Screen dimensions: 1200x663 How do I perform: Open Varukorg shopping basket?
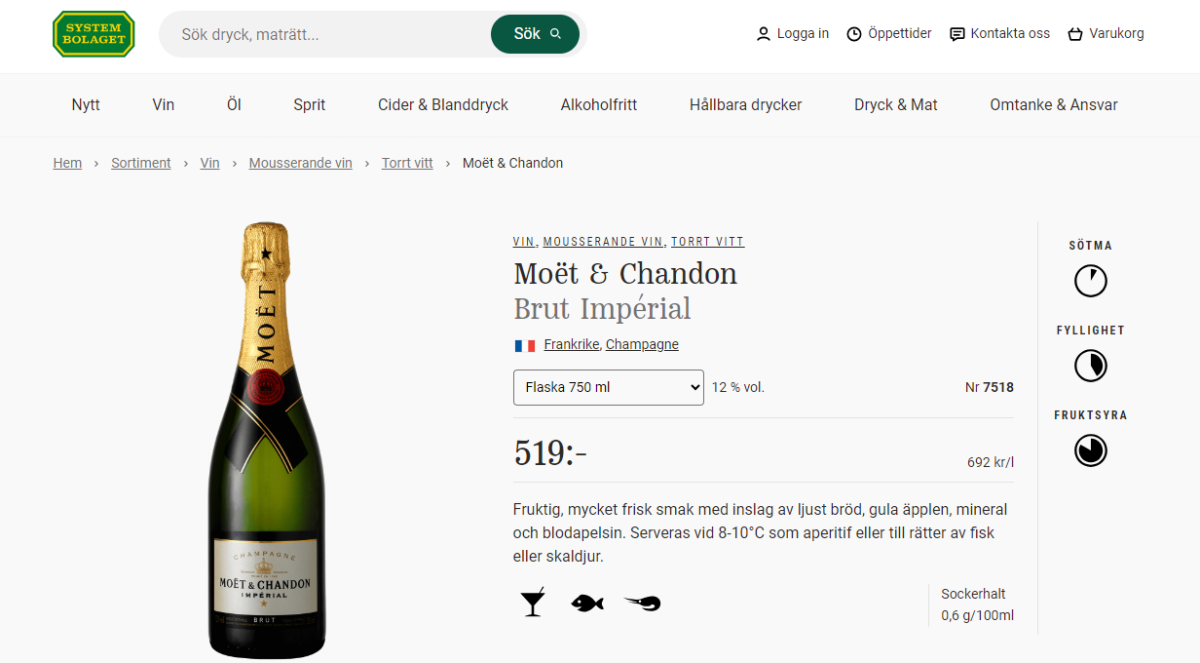point(1105,34)
